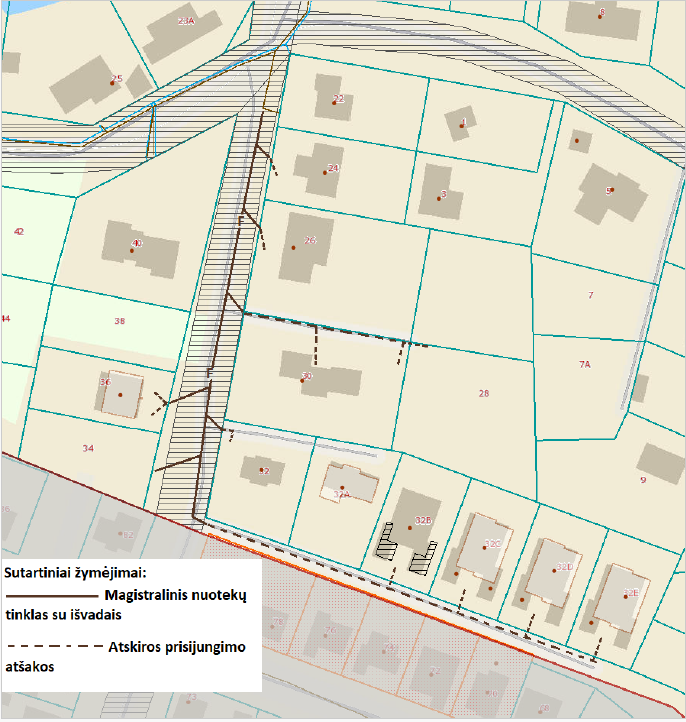
Task: Click the parcel labeled 34
Action: pos(88,448)
